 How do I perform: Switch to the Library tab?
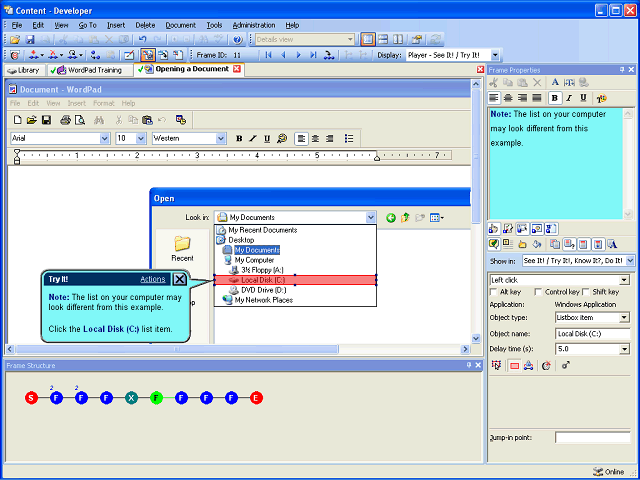click(x=24, y=70)
